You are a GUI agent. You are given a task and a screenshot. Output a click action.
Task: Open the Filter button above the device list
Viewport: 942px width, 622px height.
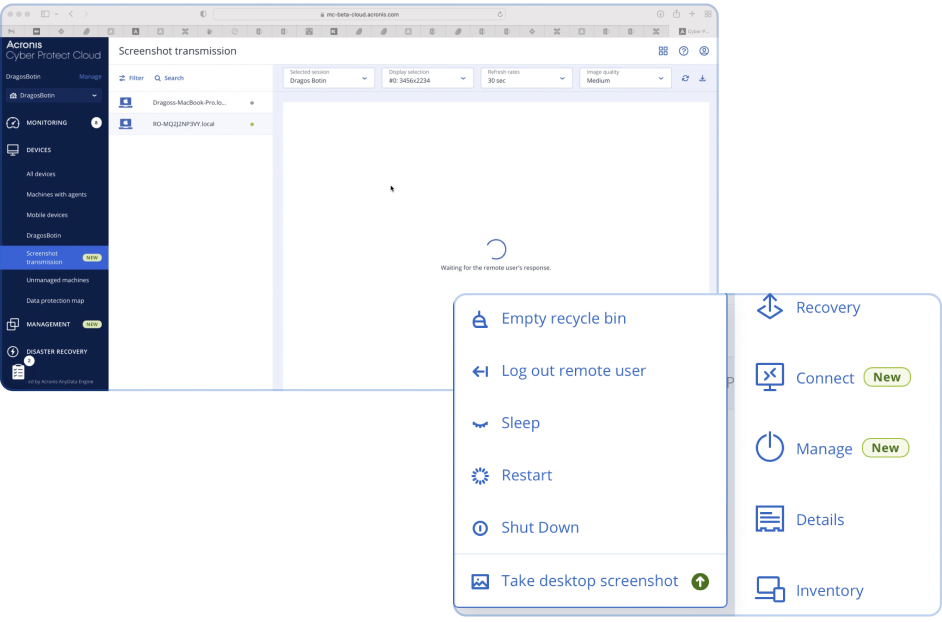coord(132,78)
